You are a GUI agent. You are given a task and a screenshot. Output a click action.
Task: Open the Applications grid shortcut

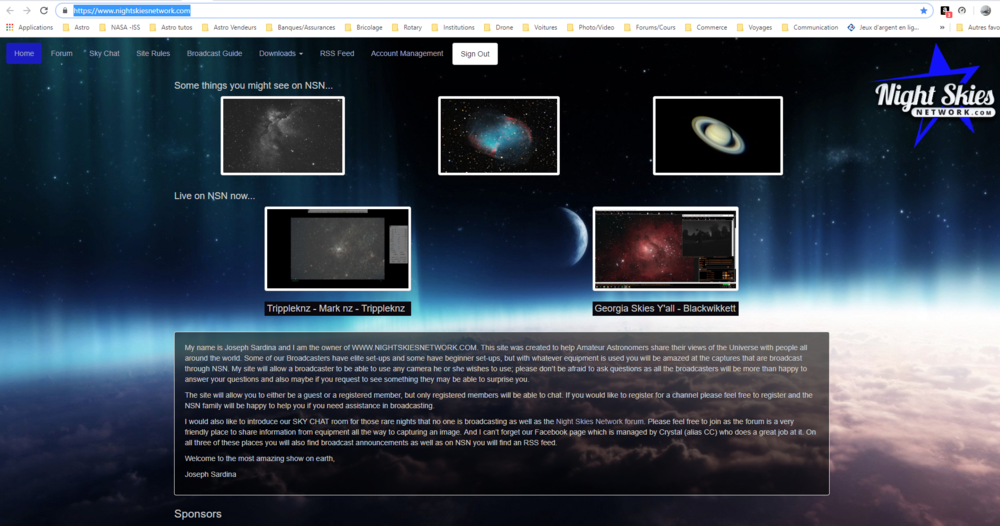coord(29,27)
